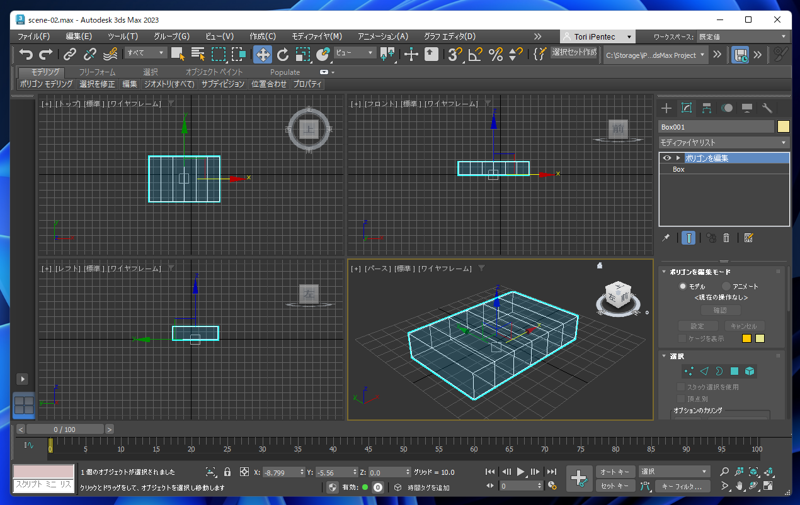Screen dimensions: 800x505
Task: Toggle the 3D Snaps icon
Action: click(x=455, y=54)
